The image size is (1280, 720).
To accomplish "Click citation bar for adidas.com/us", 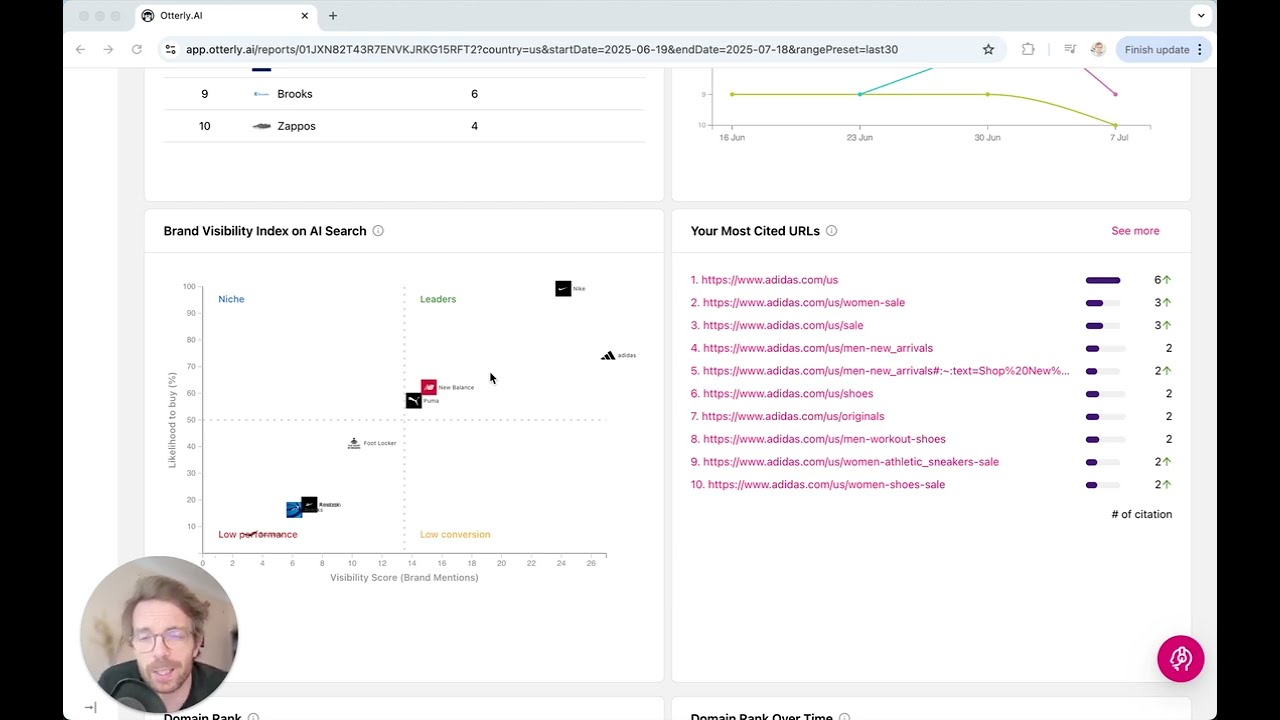I will [1103, 280].
